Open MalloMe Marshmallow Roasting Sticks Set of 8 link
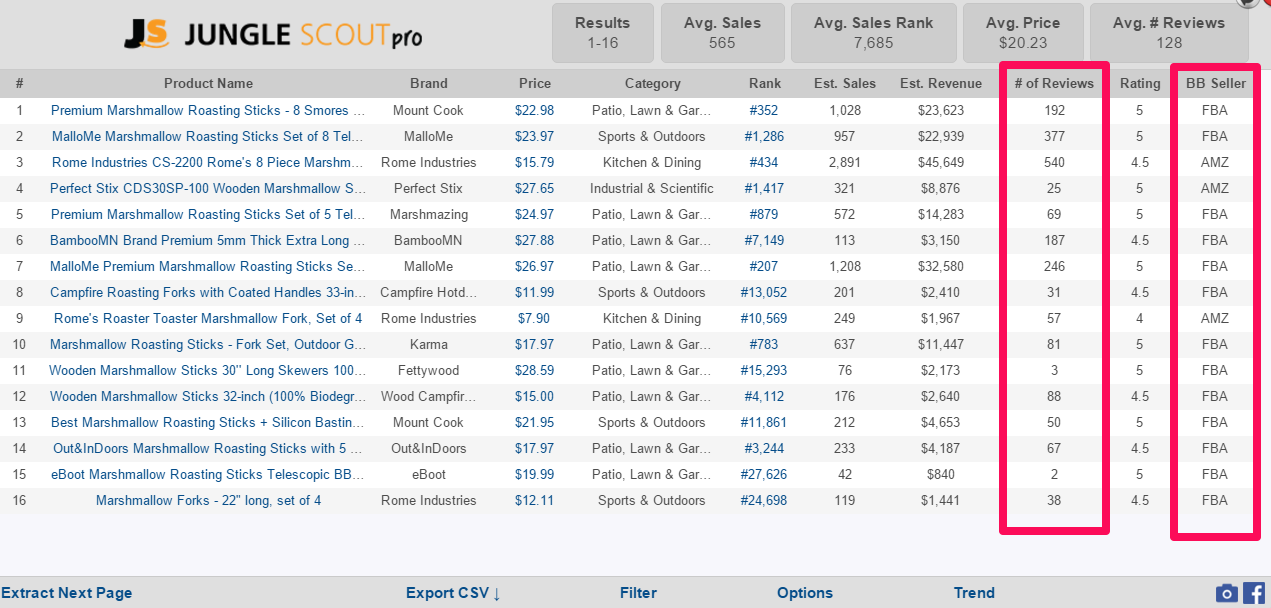The height and width of the screenshot is (608, 1271). tap(208, 136)
